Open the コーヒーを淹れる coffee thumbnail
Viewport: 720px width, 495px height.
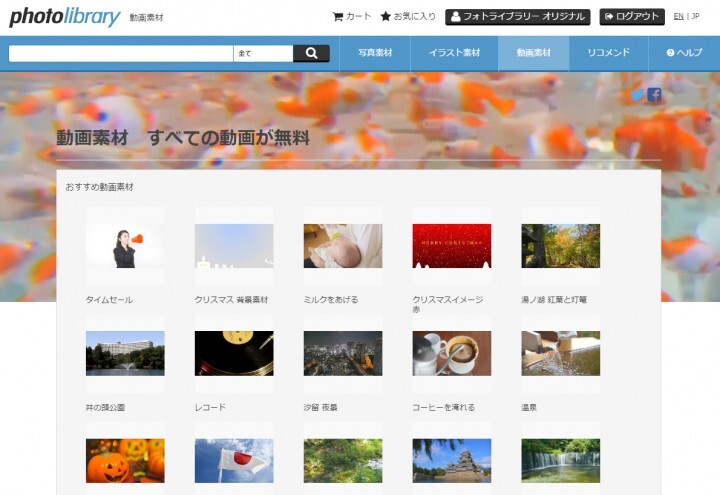coord(451,353)
